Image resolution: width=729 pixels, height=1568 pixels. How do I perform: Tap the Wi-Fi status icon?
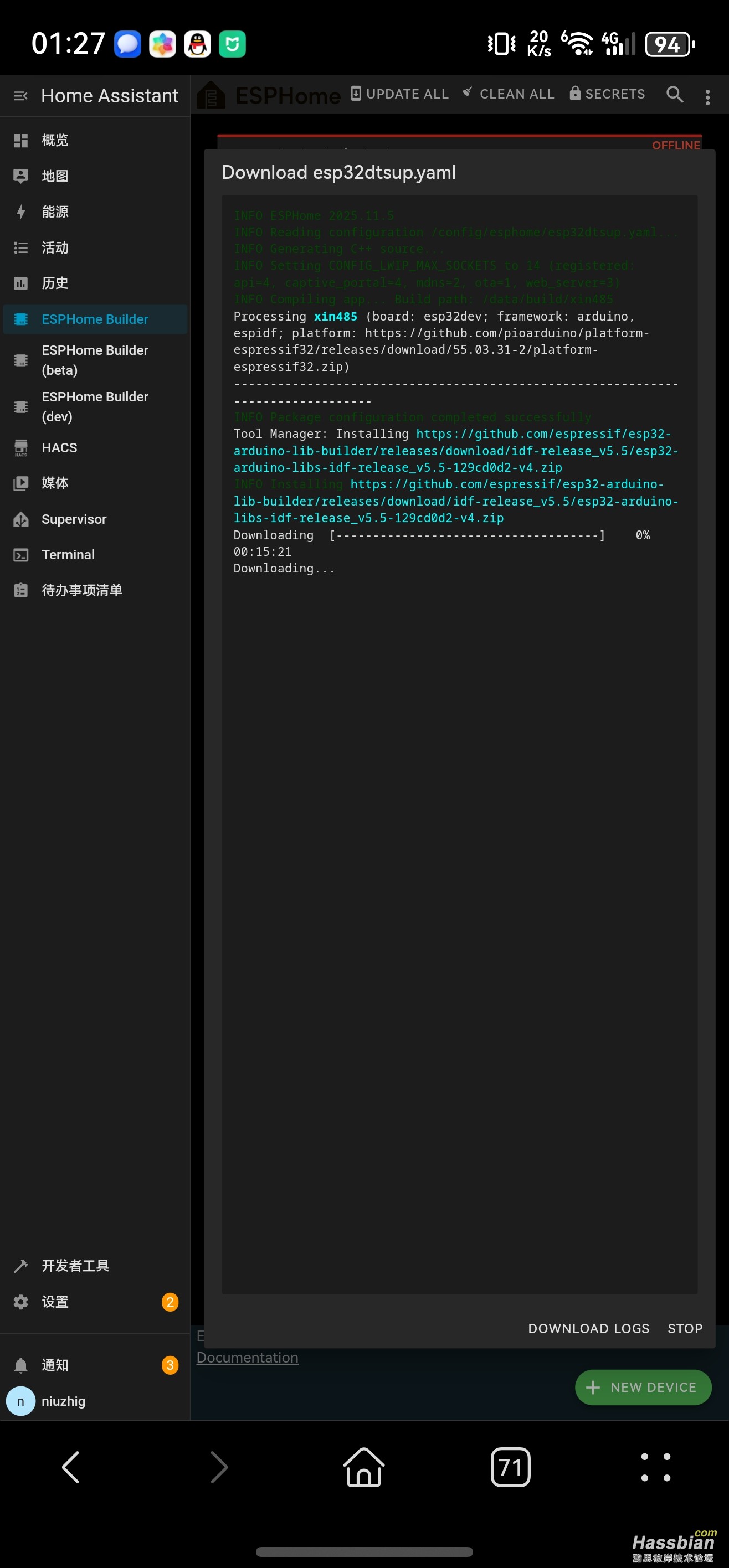click(577, 43)
